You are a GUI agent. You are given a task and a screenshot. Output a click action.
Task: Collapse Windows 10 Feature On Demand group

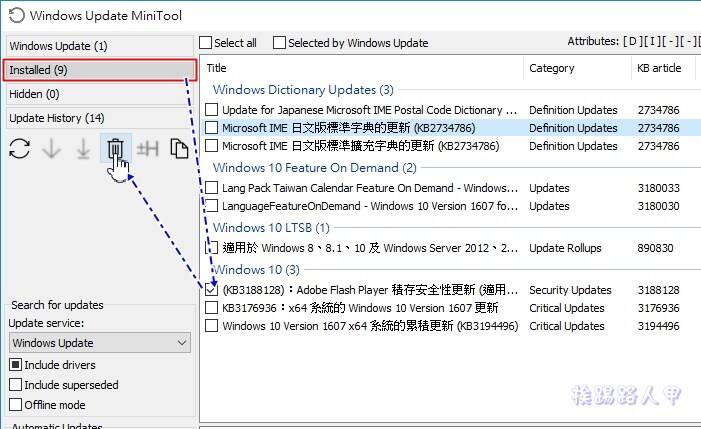click(x=315, y=168)
